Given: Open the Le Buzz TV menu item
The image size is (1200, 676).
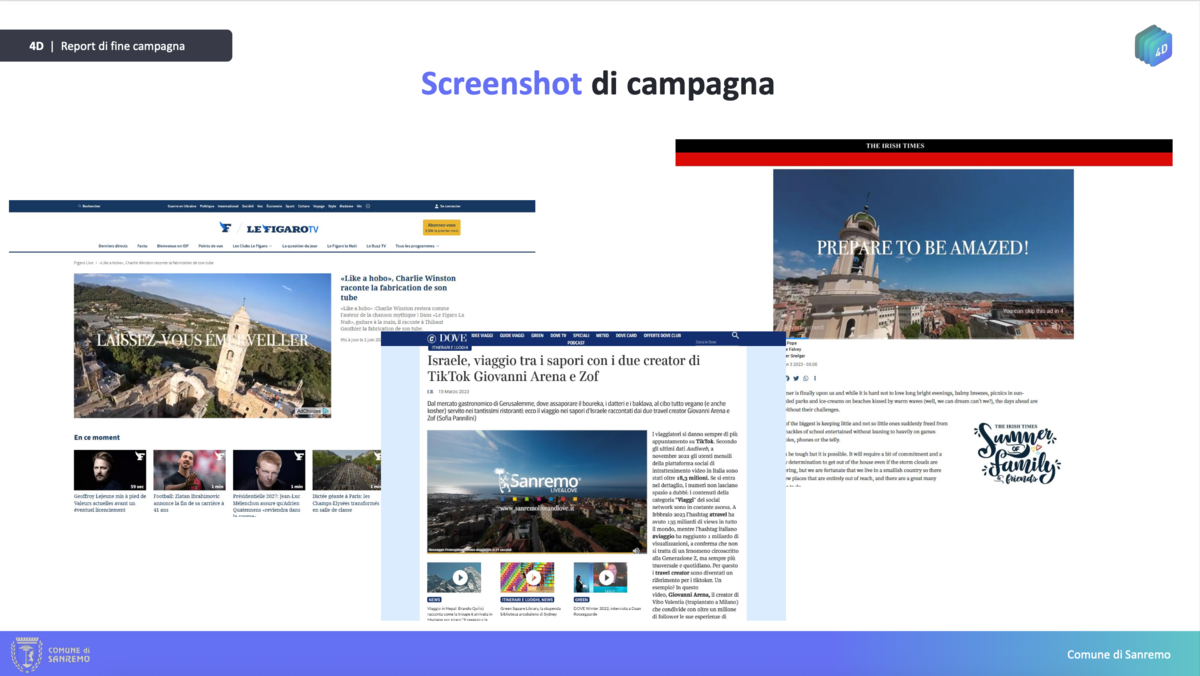Looking at the screenshot, I should pos(376,245).
